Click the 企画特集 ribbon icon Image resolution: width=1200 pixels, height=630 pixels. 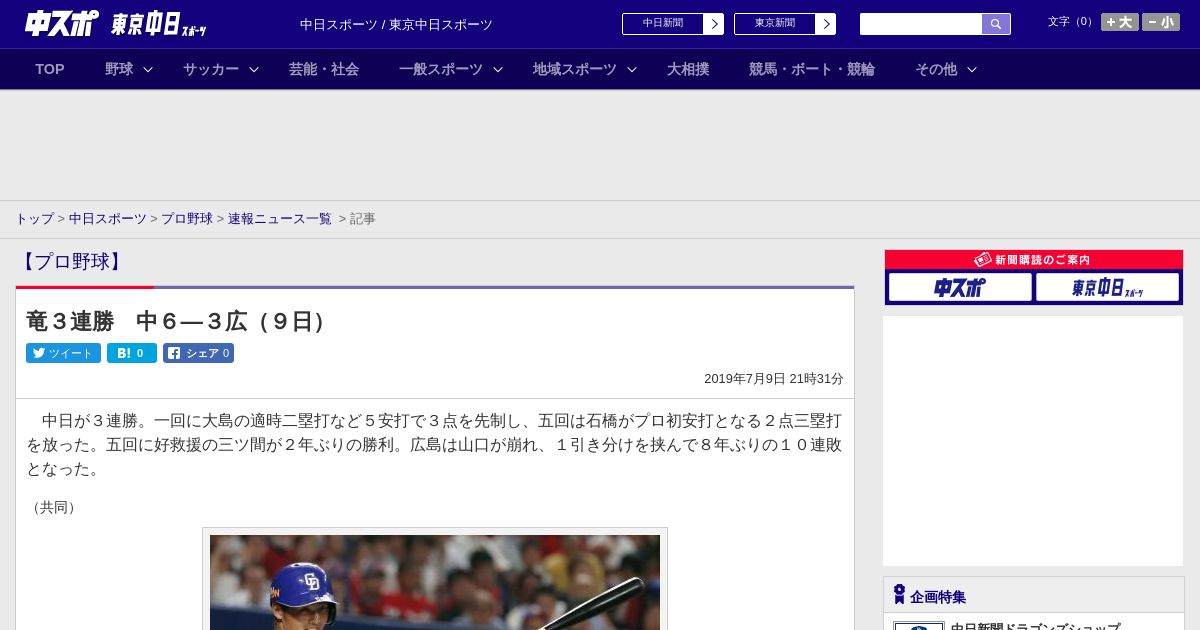click(x=899, y=594)
